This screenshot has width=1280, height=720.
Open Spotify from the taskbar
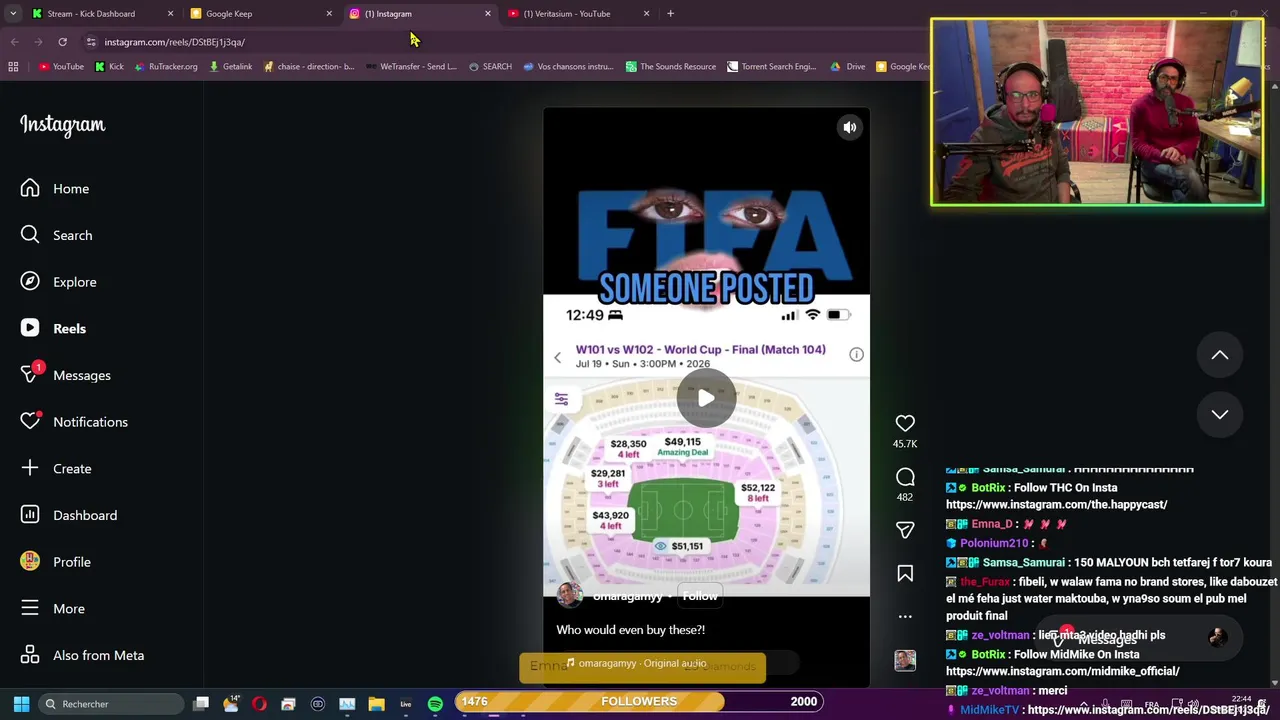(x=435, y=704)
